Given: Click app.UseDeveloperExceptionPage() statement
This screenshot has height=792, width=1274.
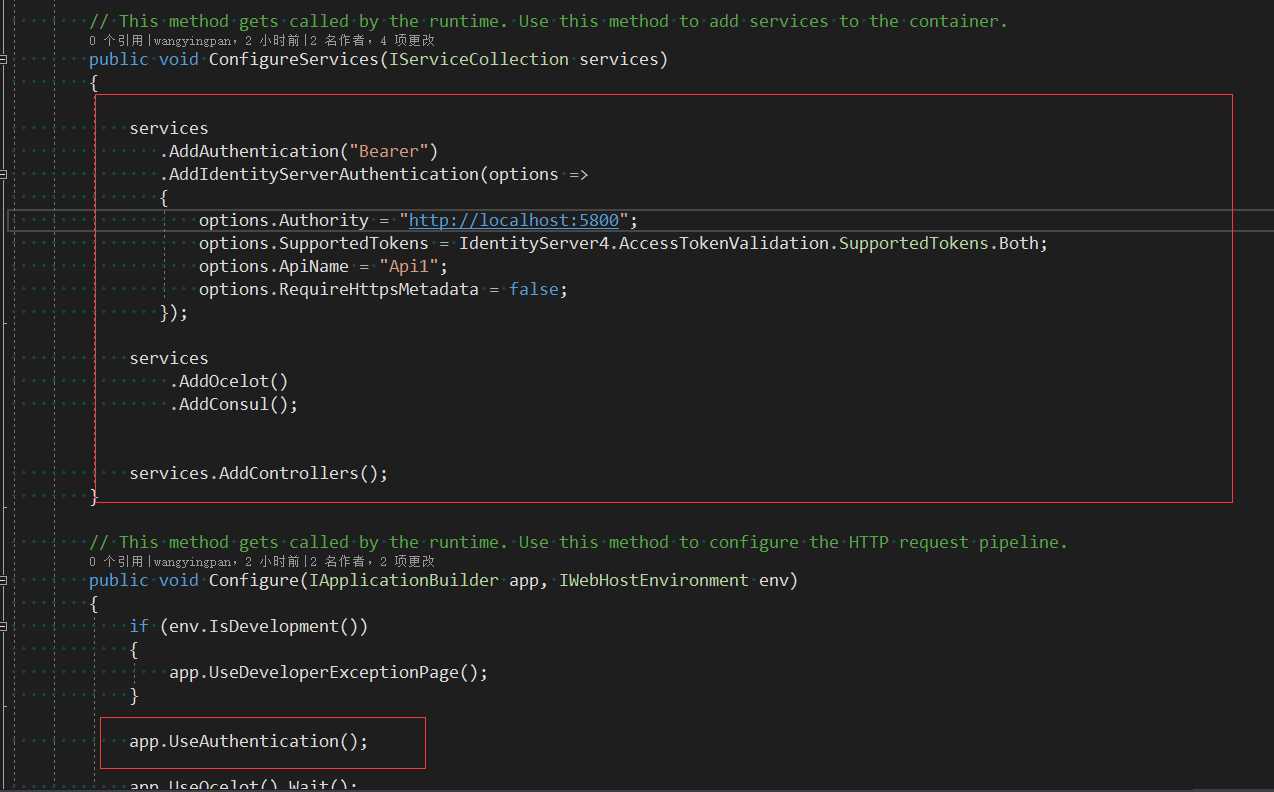Looking at the screenshot, I should (x=328, y=673).
